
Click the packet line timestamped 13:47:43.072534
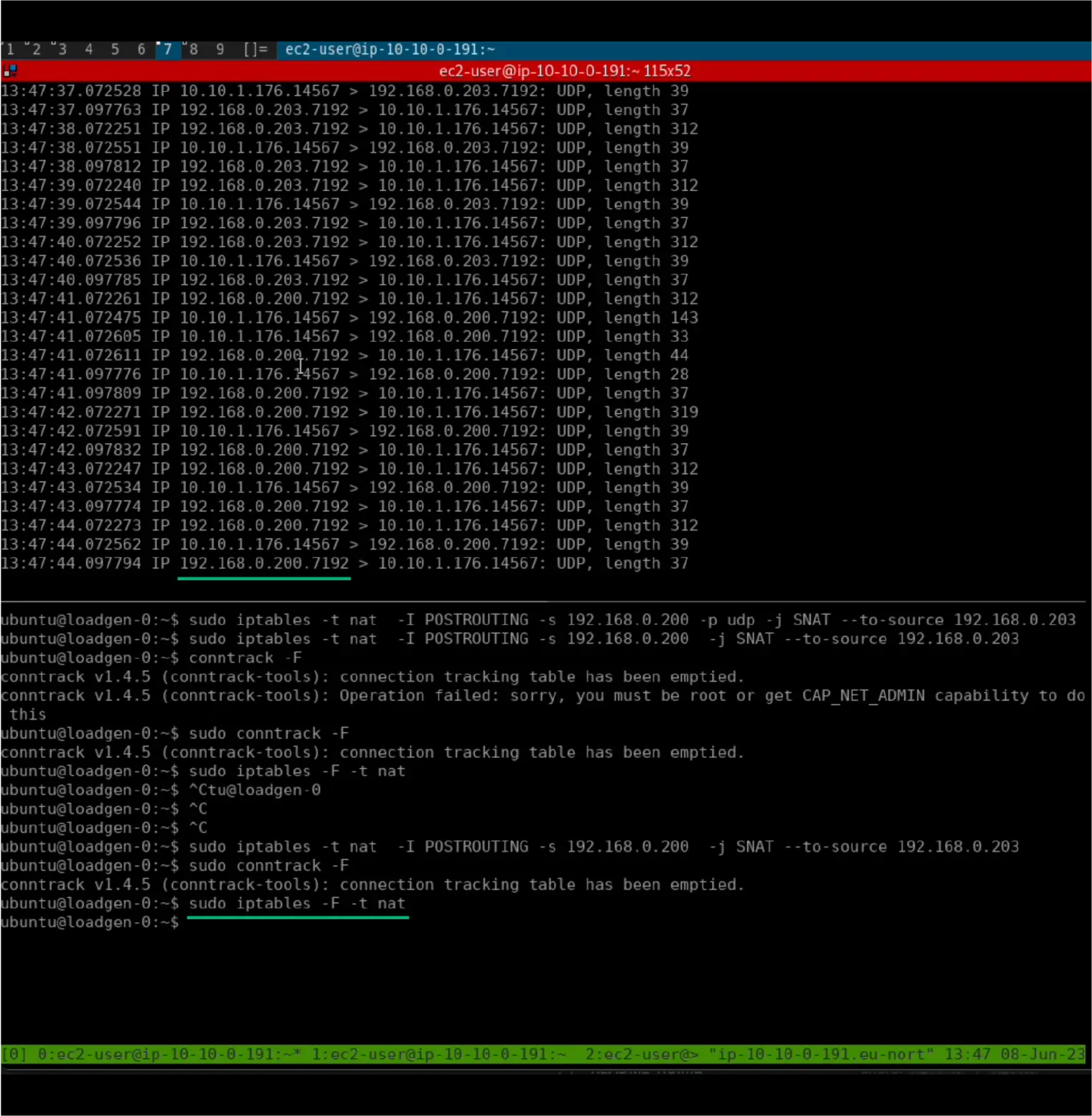click(345, 488)
